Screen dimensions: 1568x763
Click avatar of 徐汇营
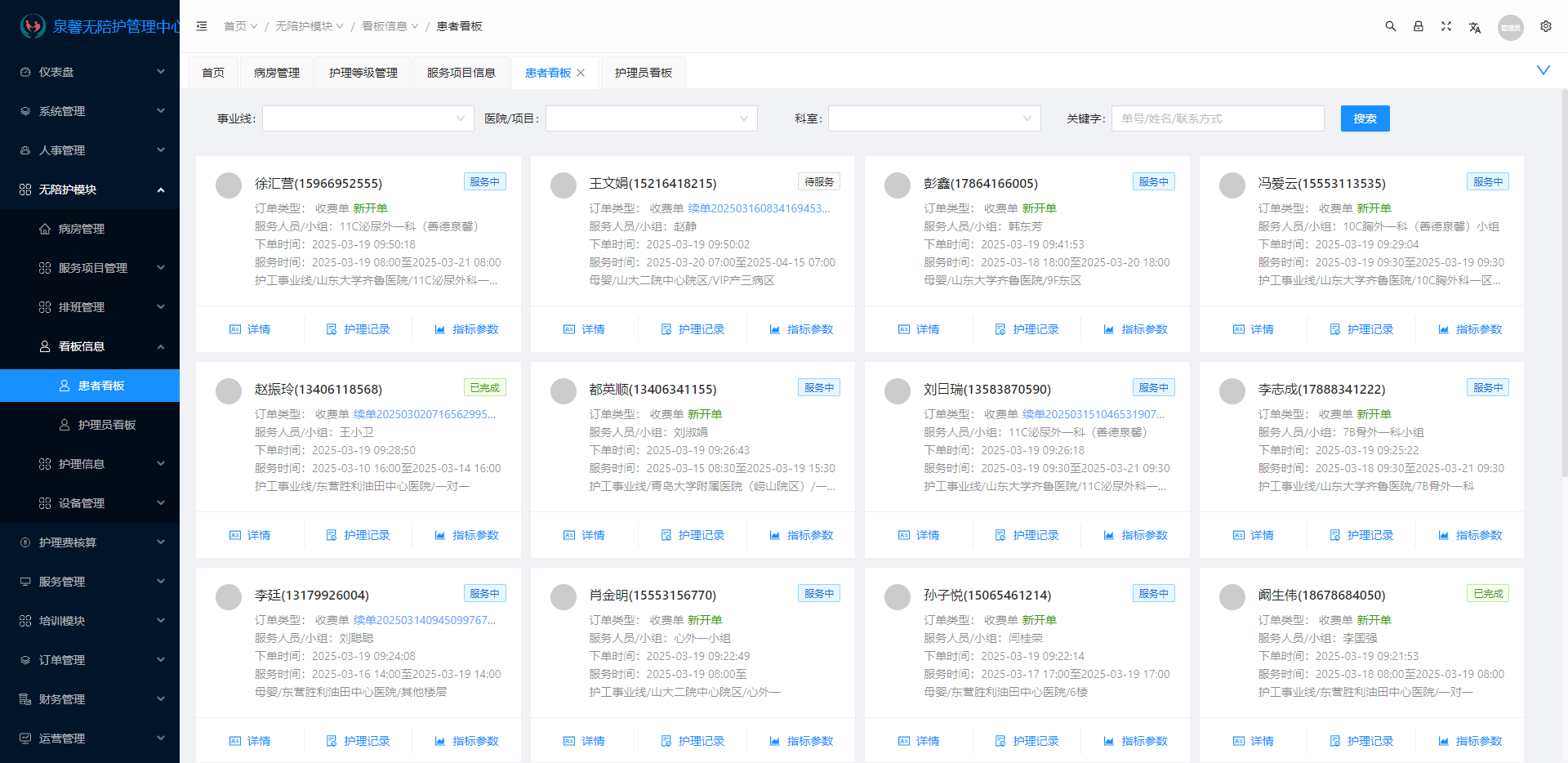tap(229, 185)
